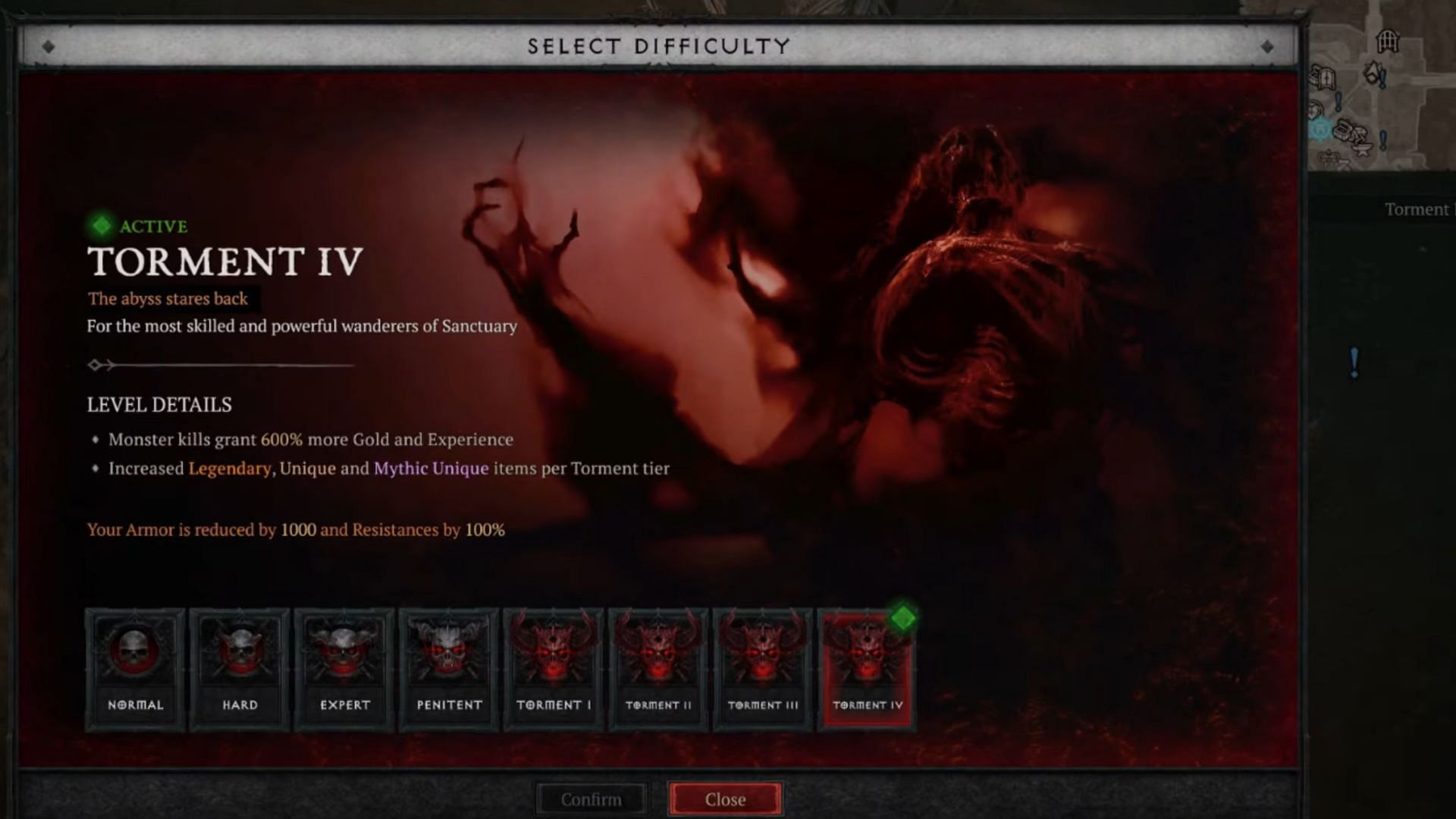Image resolution: width=1456 pixels, height=819 pixels.
Task: Click the Confirm button
Action: point(591,799)
